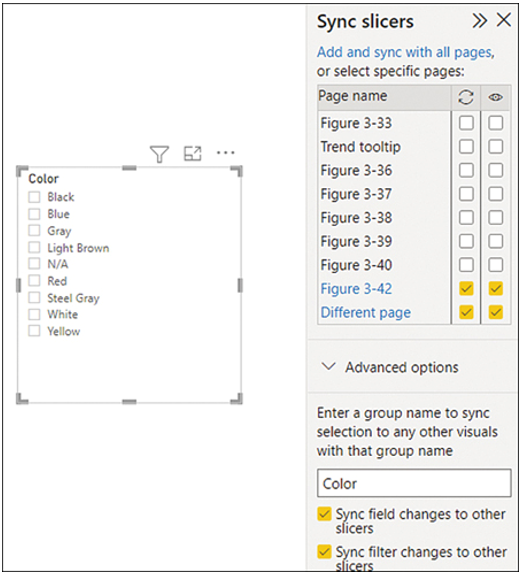
Task: Collapse the Sync slicers pane with double chevron
Action: pyautogui.click(x=480, y=21)
